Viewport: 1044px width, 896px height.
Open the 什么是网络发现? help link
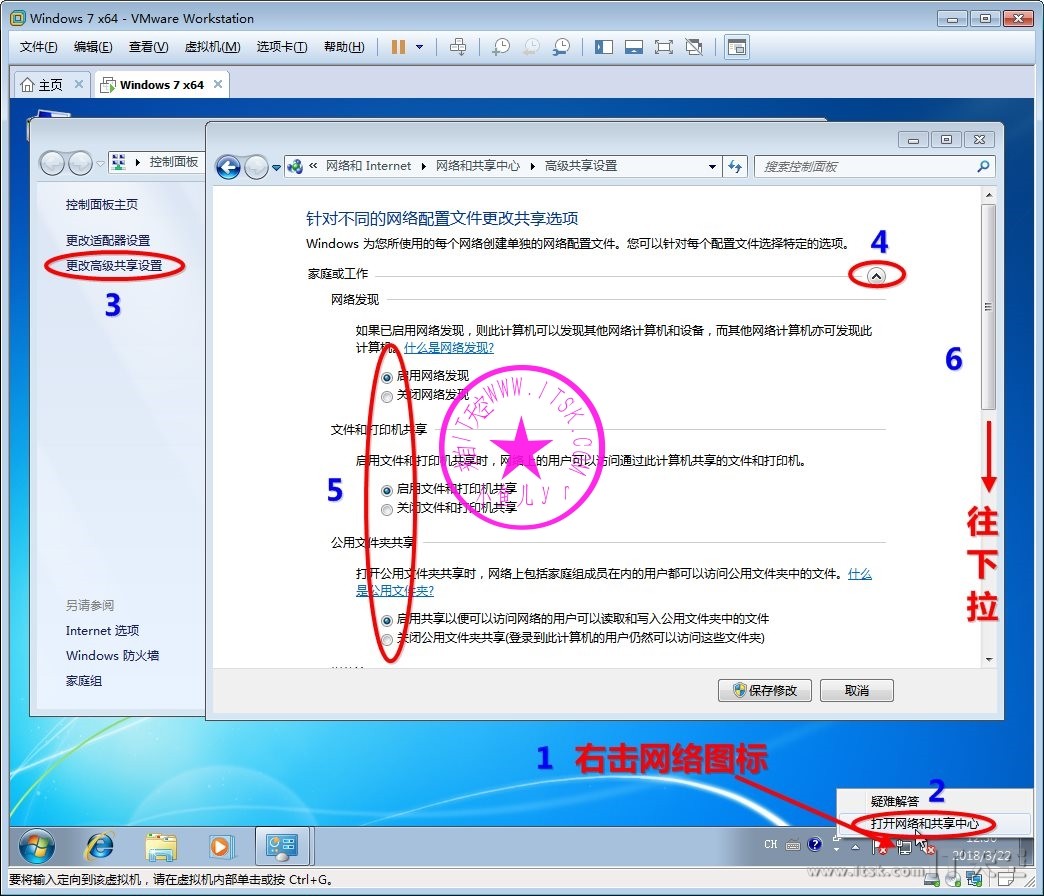pyautogui.click(x=449, y=348)
